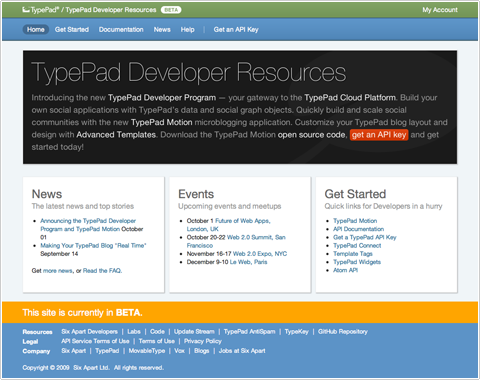Follow TypePad Motion link in banner text
The width and height of the screenshot is (480, 380).
pos(162,122)
